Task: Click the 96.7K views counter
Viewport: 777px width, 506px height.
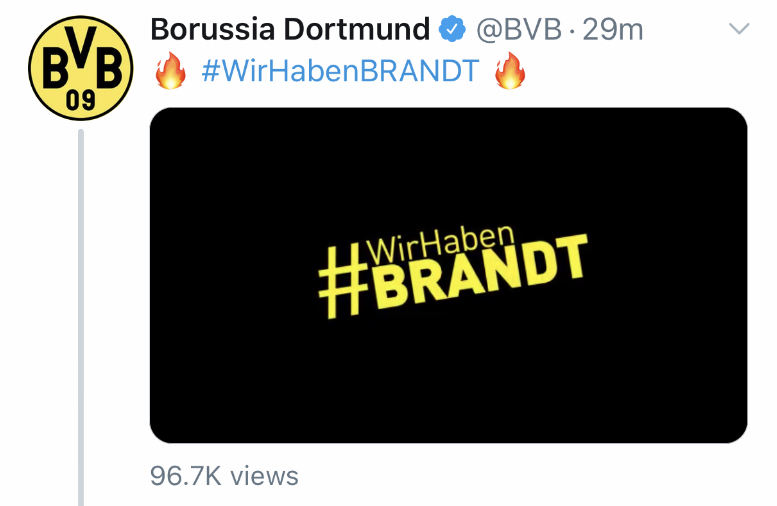Action: click(224, 476)
